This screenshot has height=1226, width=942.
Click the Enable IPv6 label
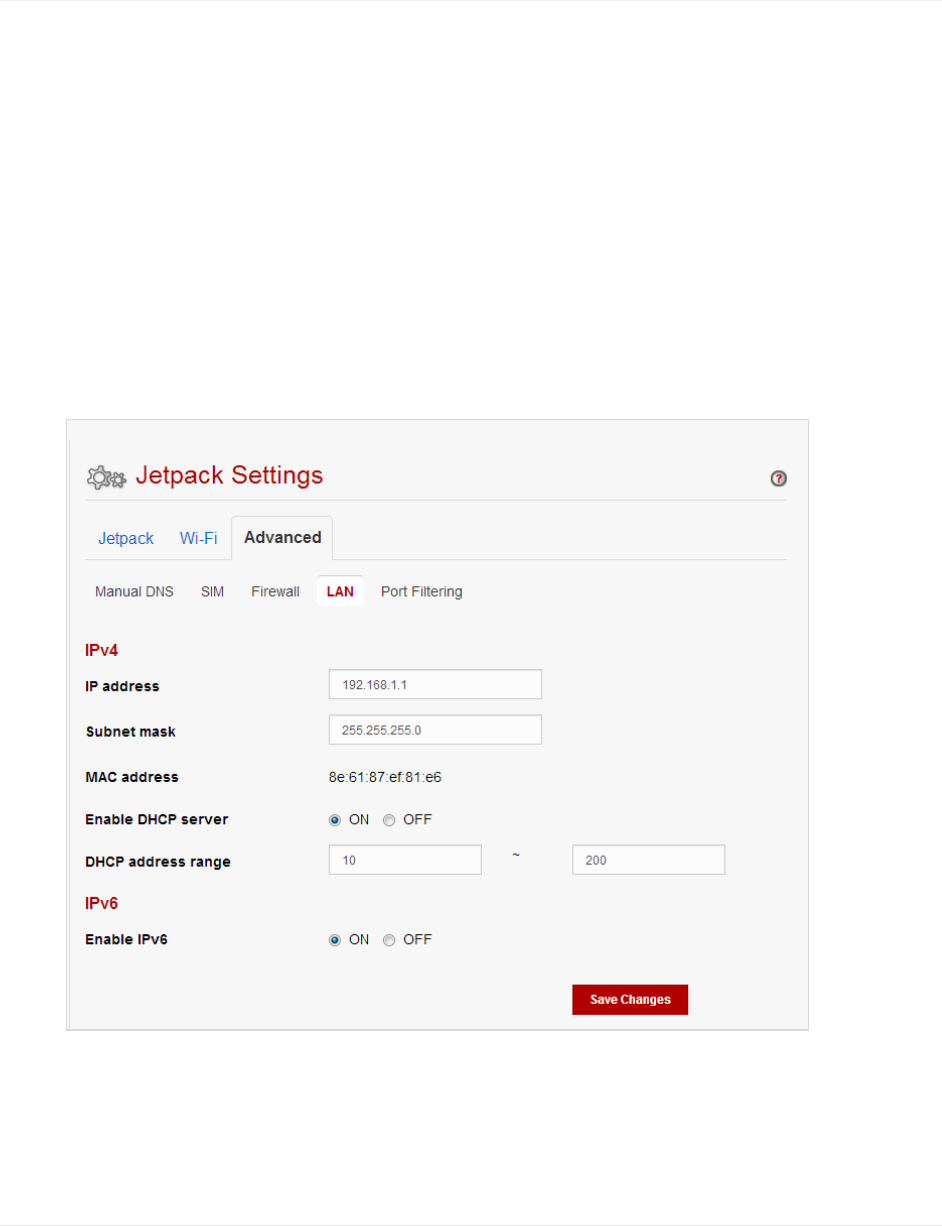tap(126, 940)
